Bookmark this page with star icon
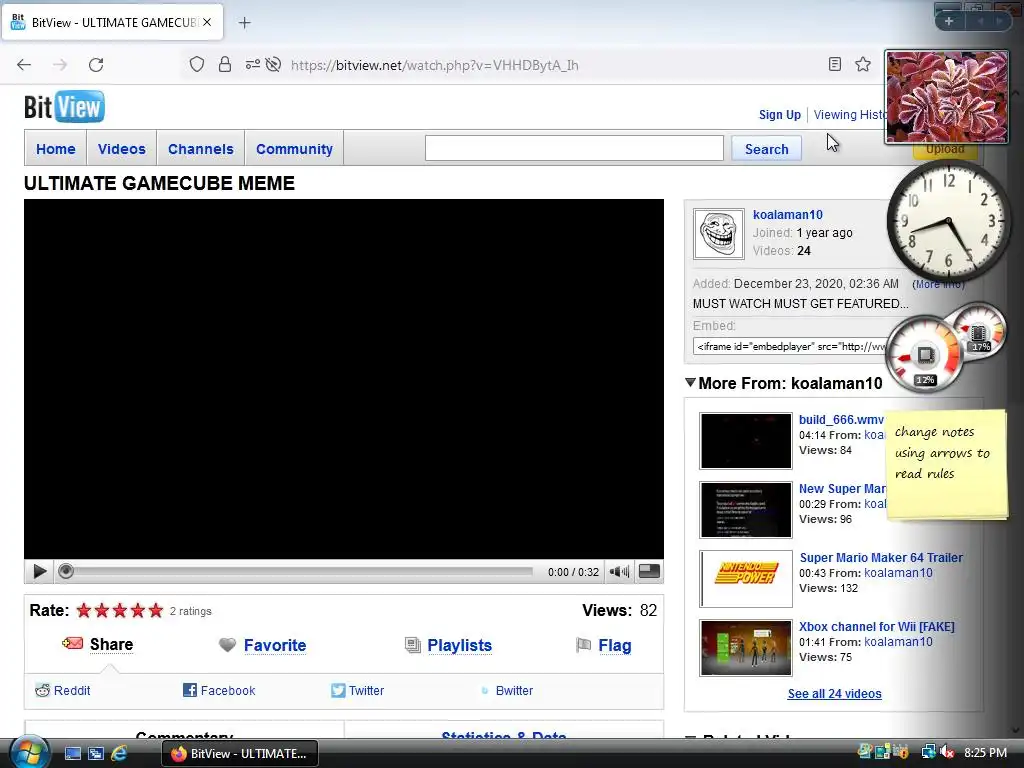1024x768 pixels. pos(863,64)
